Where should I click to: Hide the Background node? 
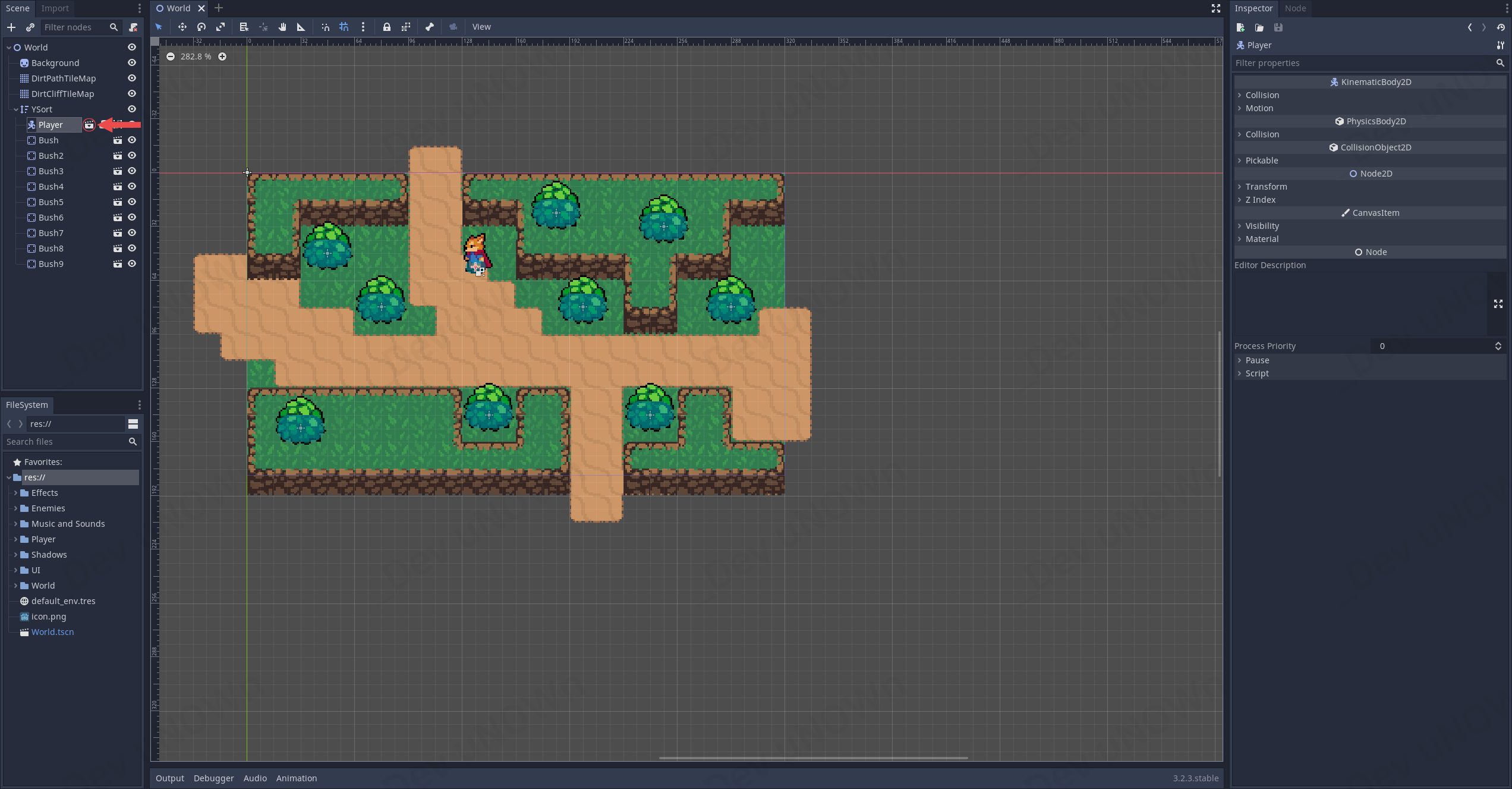(x=132, y=63)
